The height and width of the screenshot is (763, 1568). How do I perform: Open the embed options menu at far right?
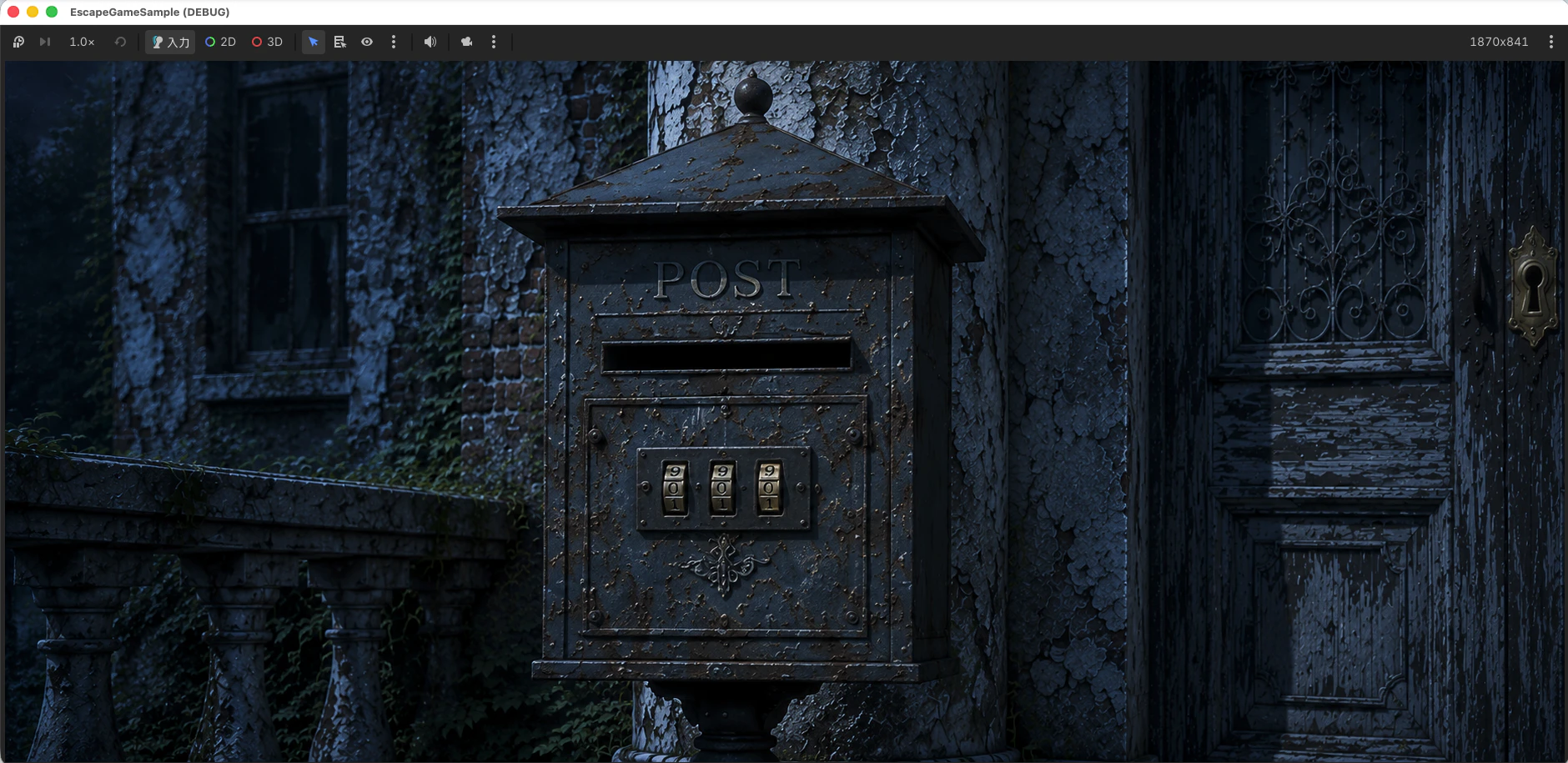tap(1551, 42)
